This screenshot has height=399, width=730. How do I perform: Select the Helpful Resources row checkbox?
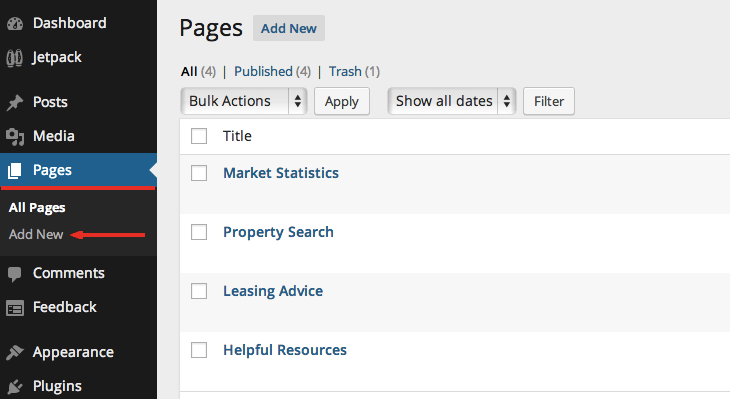199,350
